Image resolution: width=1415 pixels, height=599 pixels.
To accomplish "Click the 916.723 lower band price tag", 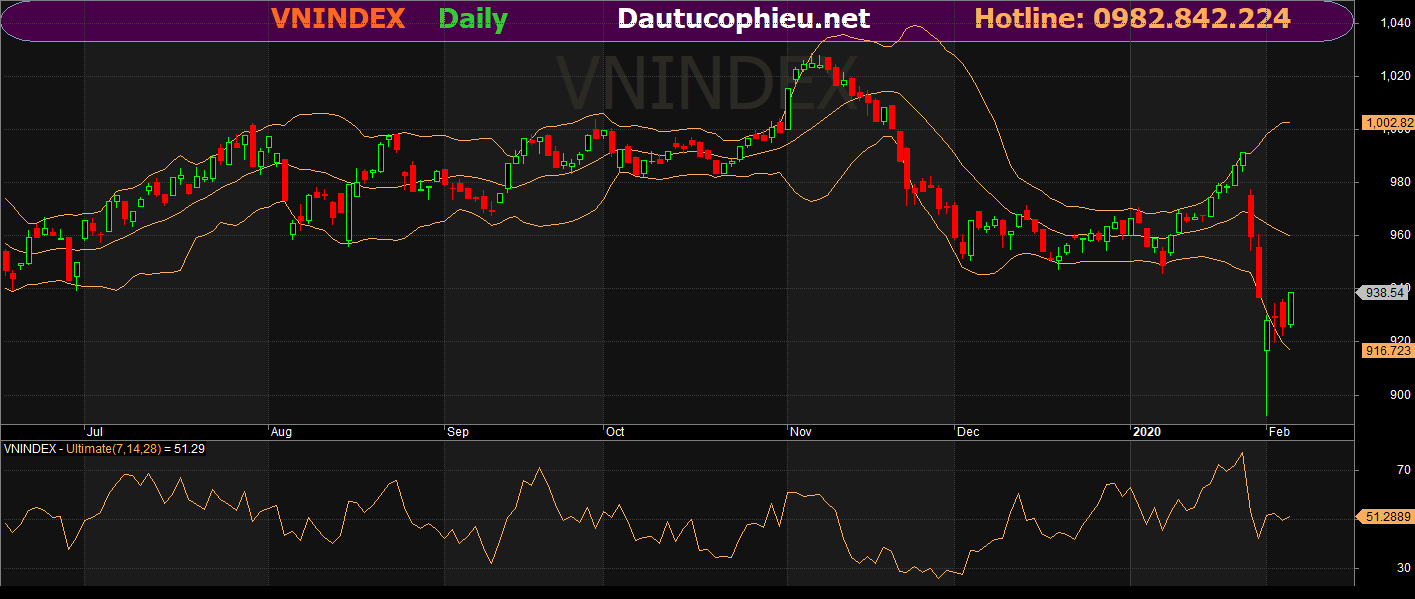I will [1388, 351].
